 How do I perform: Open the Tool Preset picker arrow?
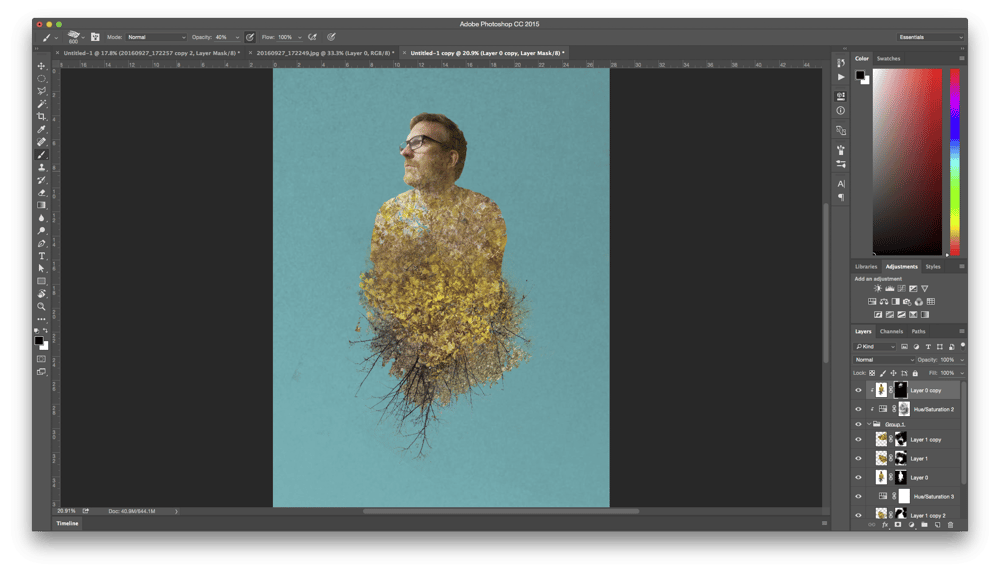pyautogui.click(x=56, y=38)
